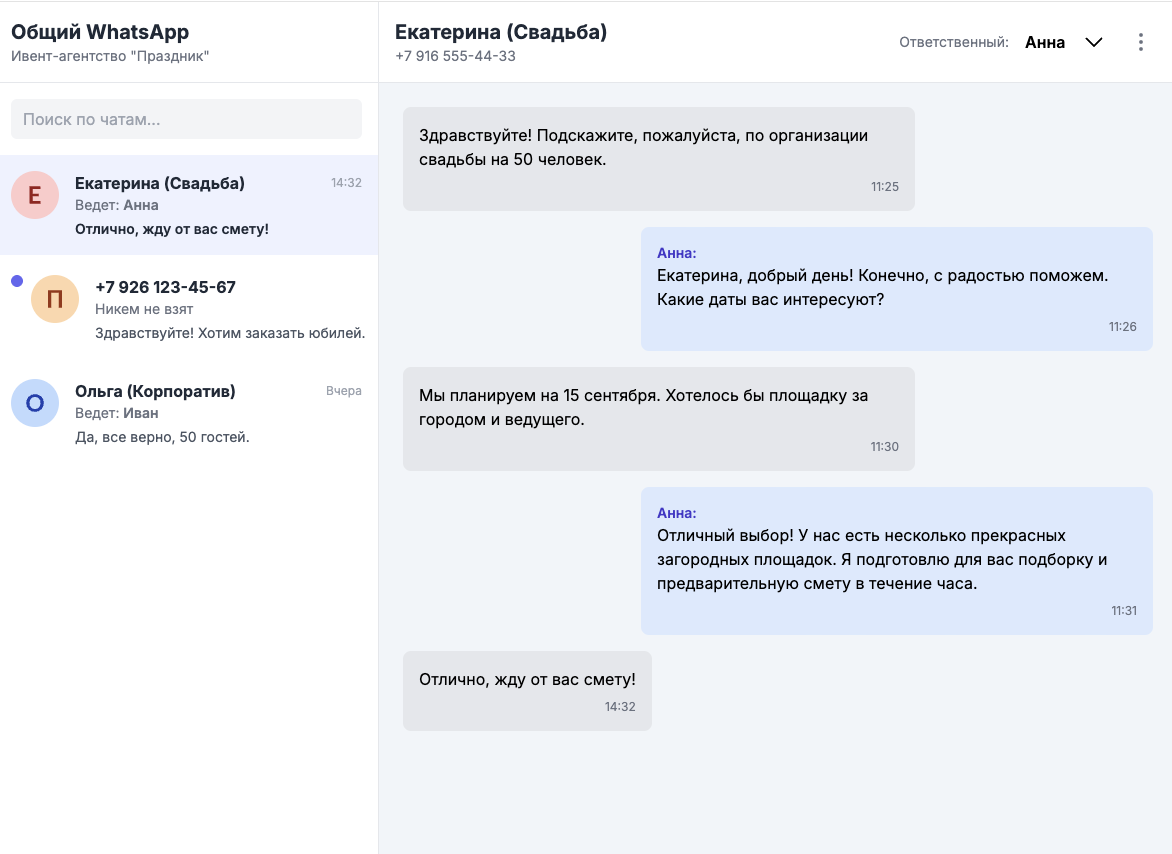Image resolution: width=1172 pixels, height=854 pixels.
Task: Click the first incoming message about the wedding
Action: (x=658, y=158)
